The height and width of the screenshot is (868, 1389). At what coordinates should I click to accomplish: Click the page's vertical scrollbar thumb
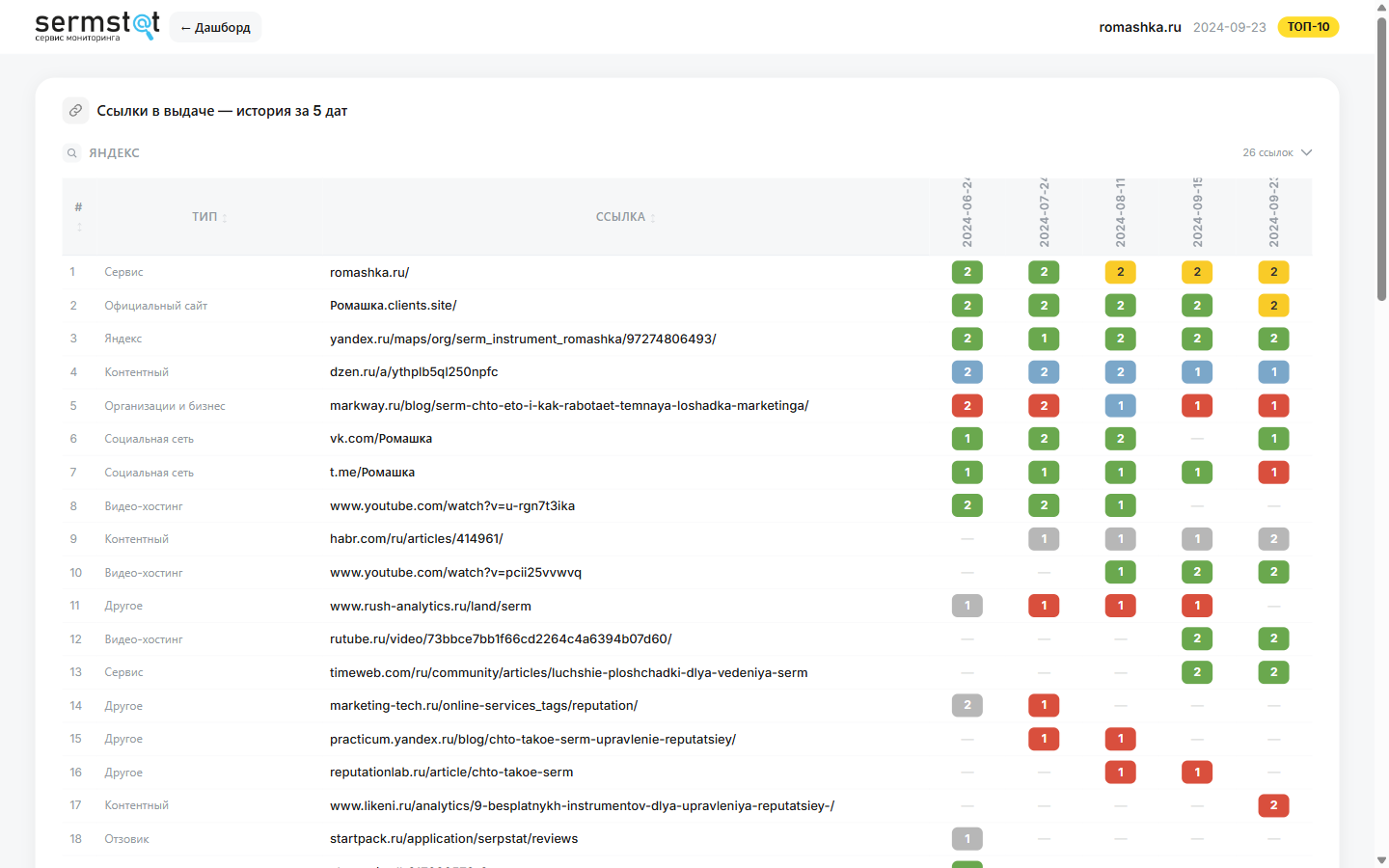[x=1381, y=159]
